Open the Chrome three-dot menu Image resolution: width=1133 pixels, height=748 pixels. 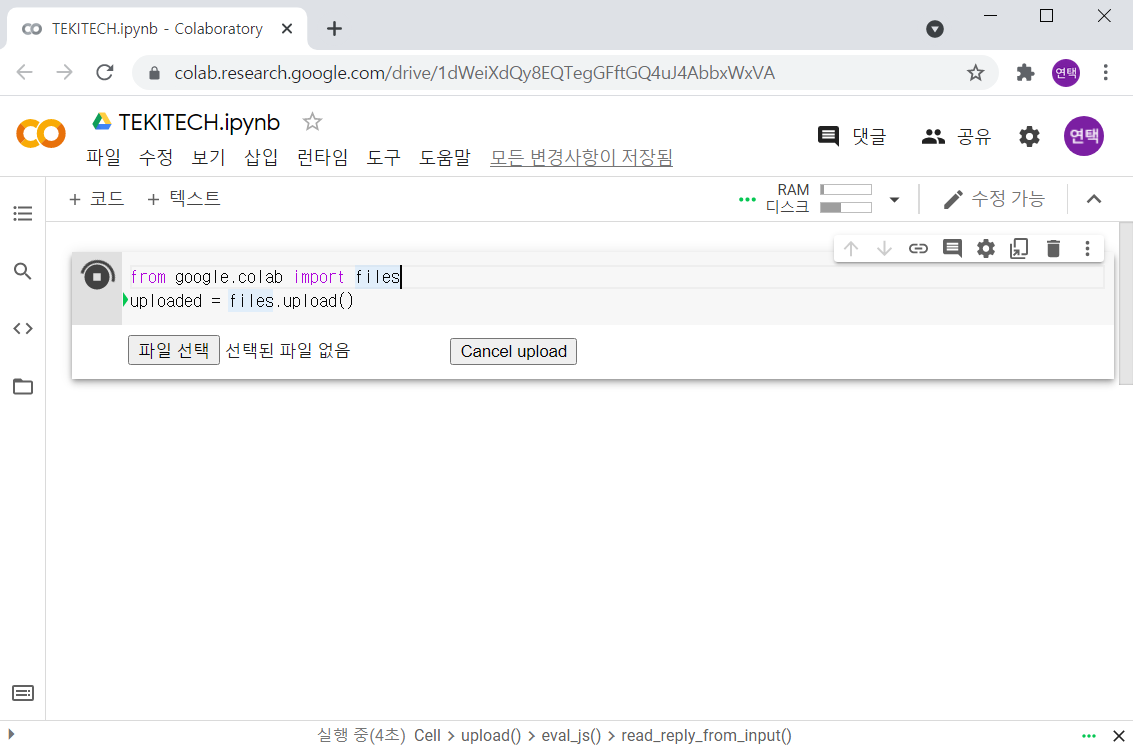pos(1105,72)
